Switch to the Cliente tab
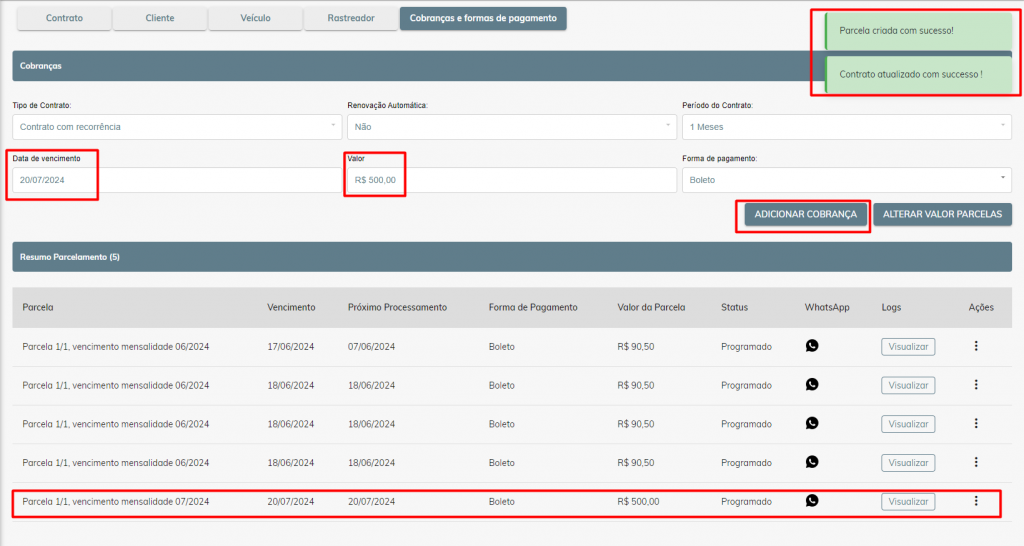Image resolution: width=1024 pixels, height=546 pixels. [x=160, y=18]
